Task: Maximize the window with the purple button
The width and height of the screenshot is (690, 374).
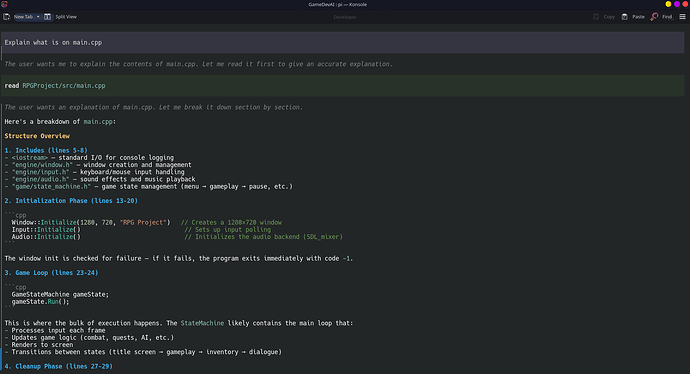Action: pos(677,4)
